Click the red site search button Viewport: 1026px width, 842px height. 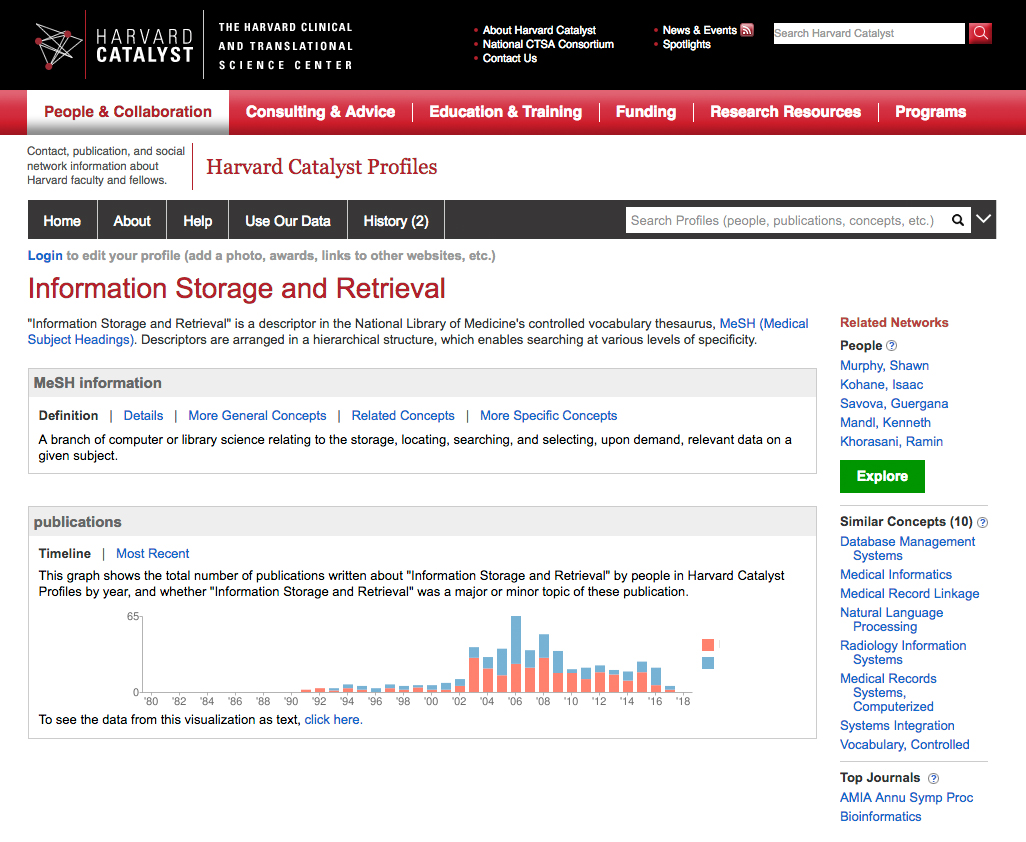(980, 33)
